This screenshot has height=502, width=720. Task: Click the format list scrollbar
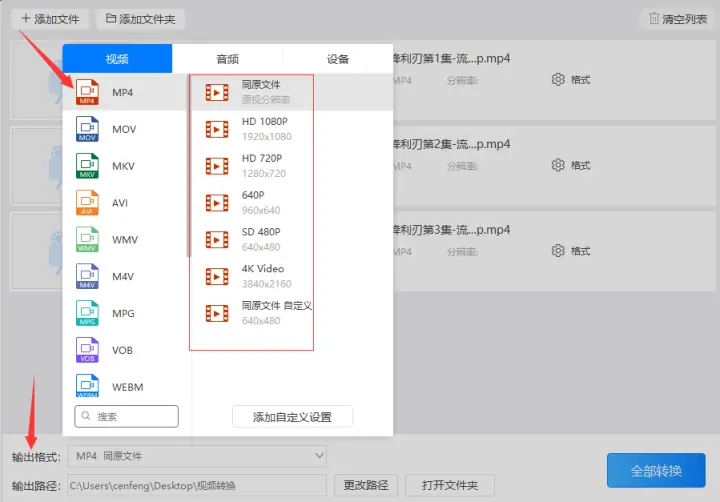(188, 165)
